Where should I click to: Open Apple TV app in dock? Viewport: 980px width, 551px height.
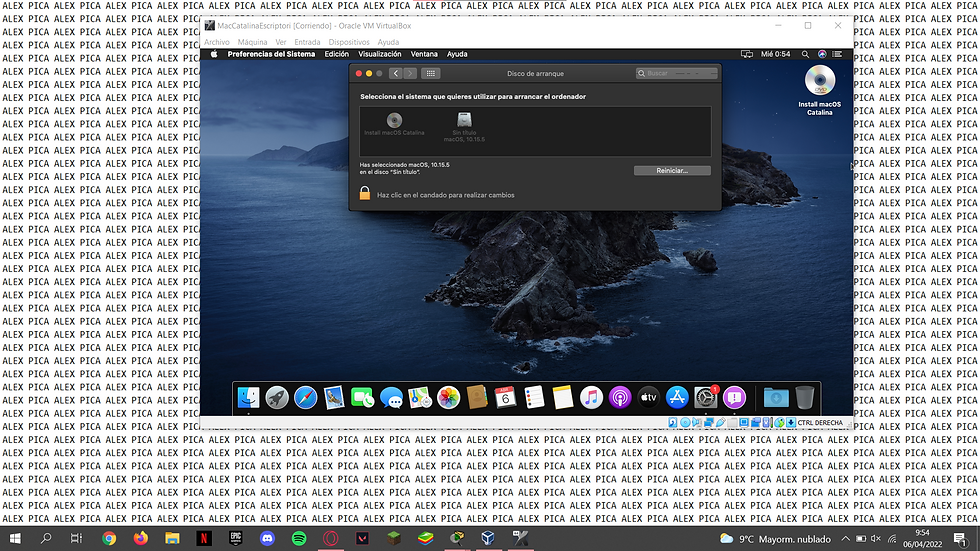pos(648,397)
